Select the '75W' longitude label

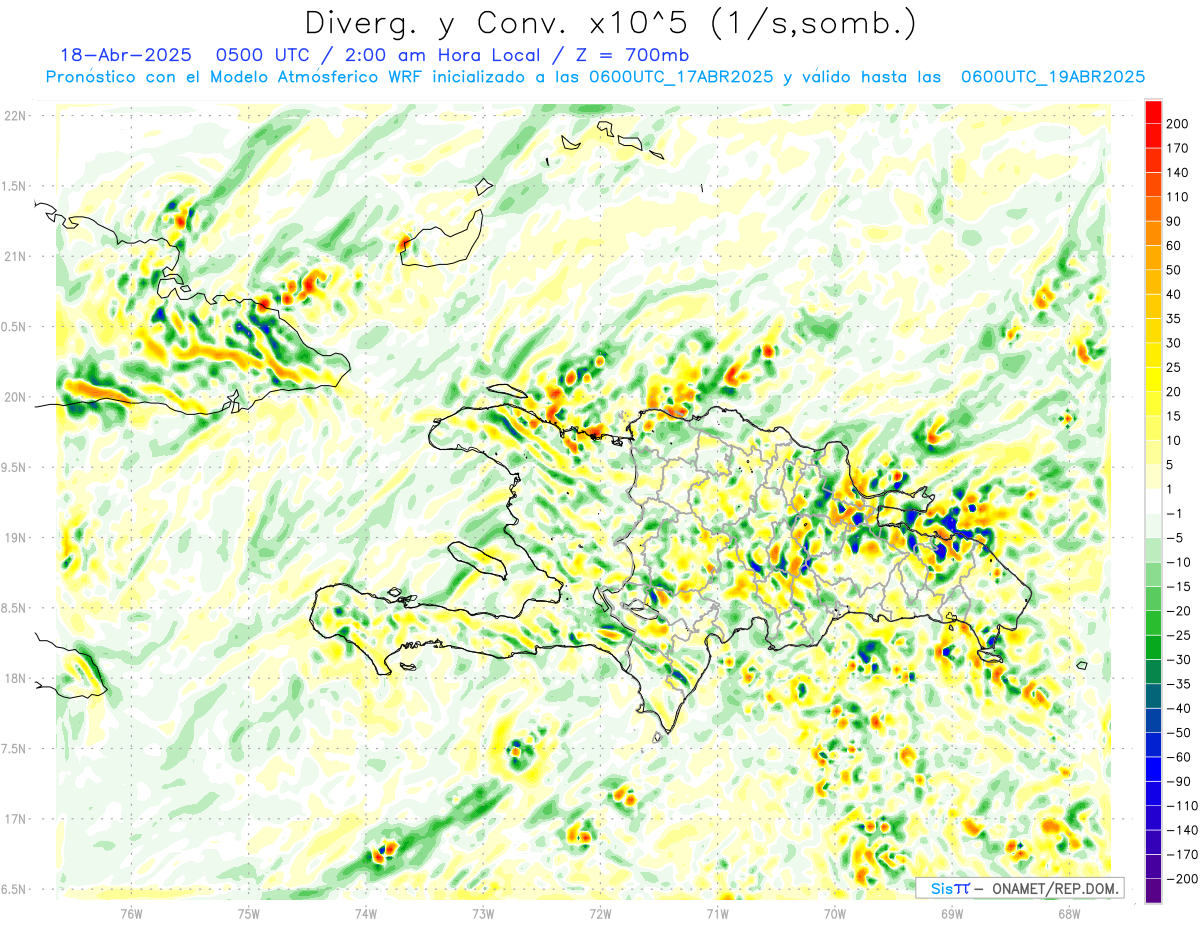[x=249, y=914]
